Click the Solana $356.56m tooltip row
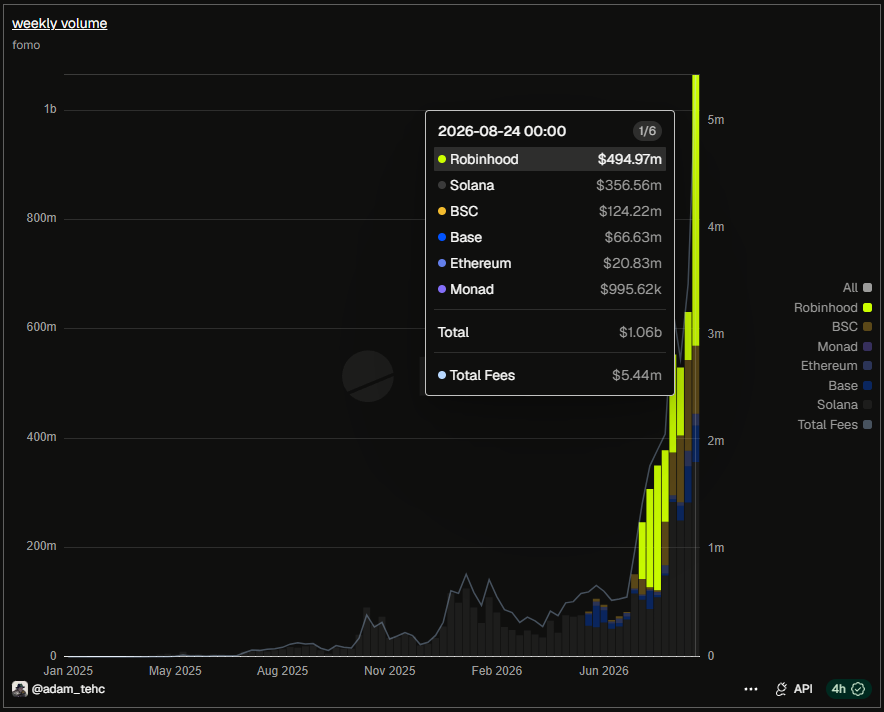 (x=550, y=185)
